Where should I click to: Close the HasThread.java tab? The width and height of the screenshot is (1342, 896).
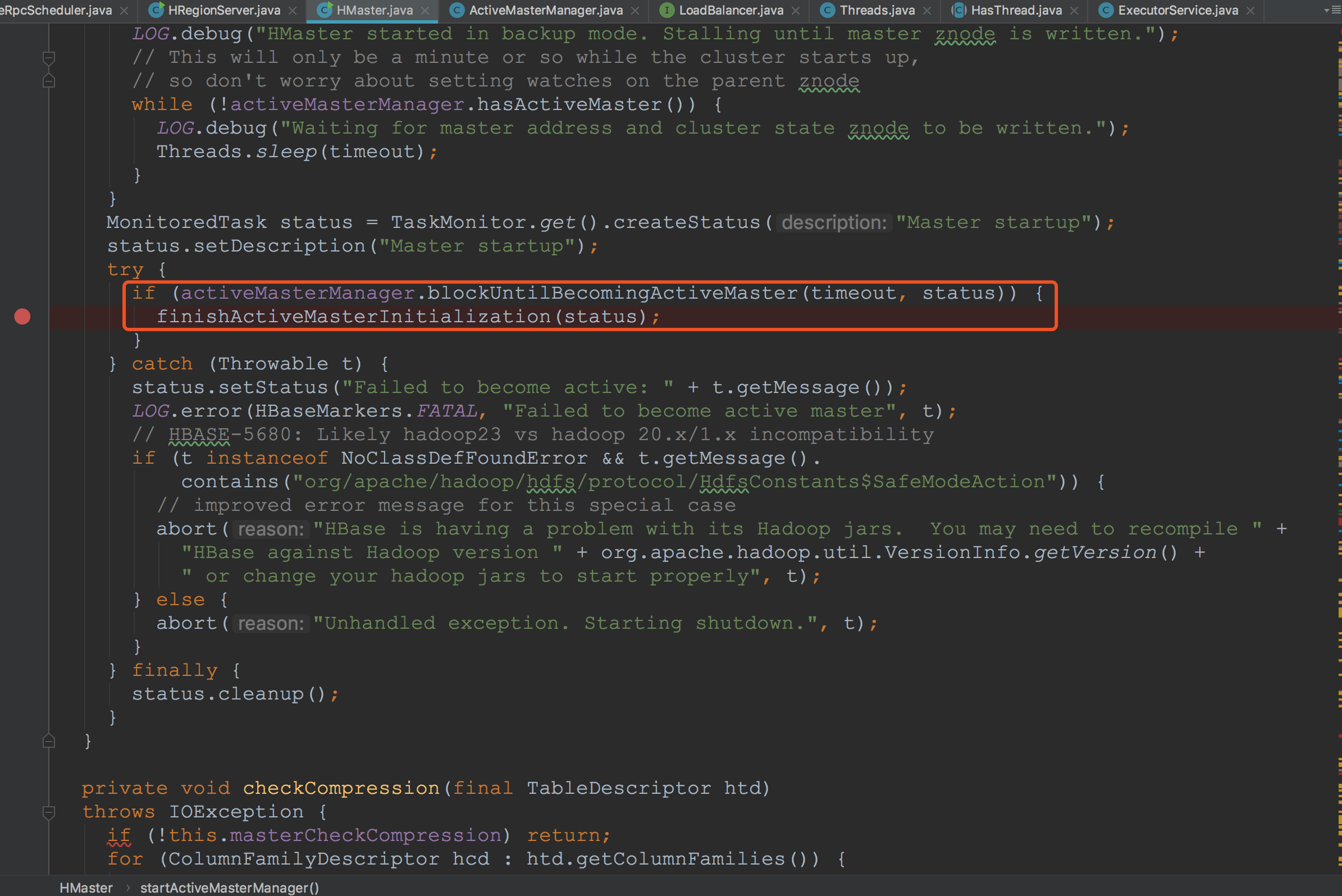(1074, 10)
